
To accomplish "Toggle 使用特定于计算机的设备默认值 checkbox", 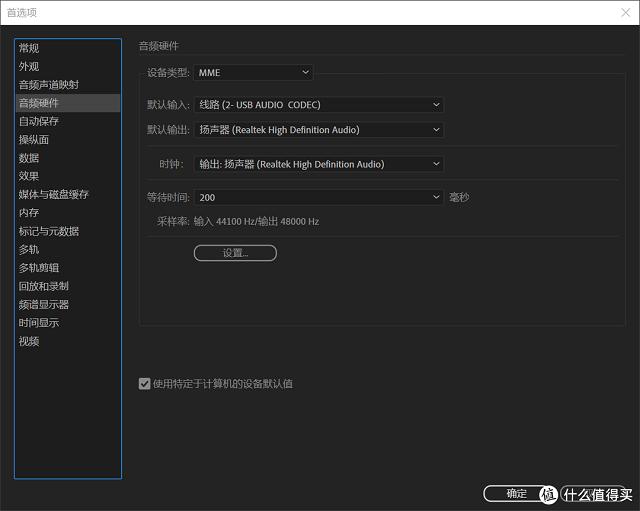I will click(145, 384).
